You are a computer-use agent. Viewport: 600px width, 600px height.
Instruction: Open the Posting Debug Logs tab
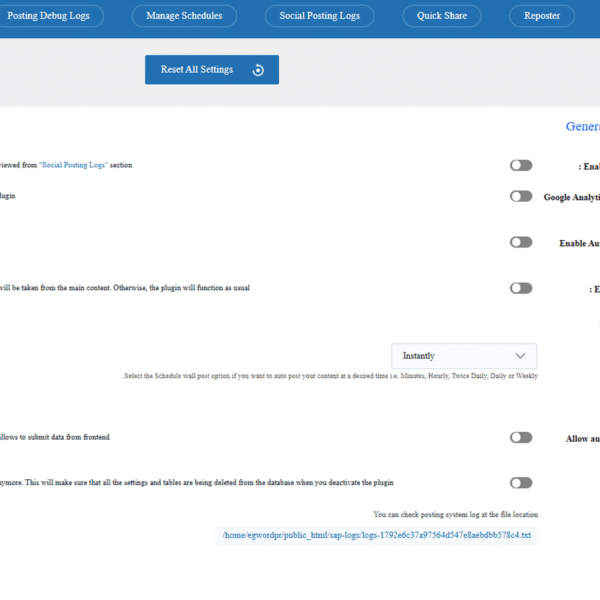(50, 16)
